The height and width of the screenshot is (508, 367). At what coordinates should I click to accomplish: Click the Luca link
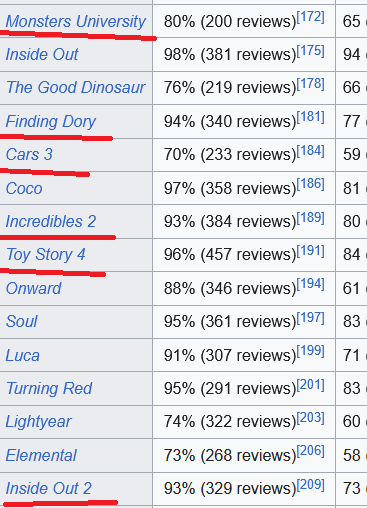coord(23,355)
